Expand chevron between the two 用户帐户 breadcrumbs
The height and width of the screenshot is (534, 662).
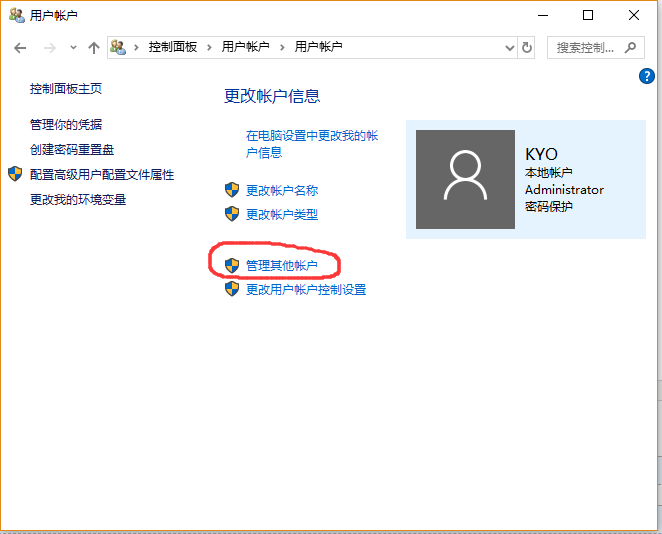point(282,47)
